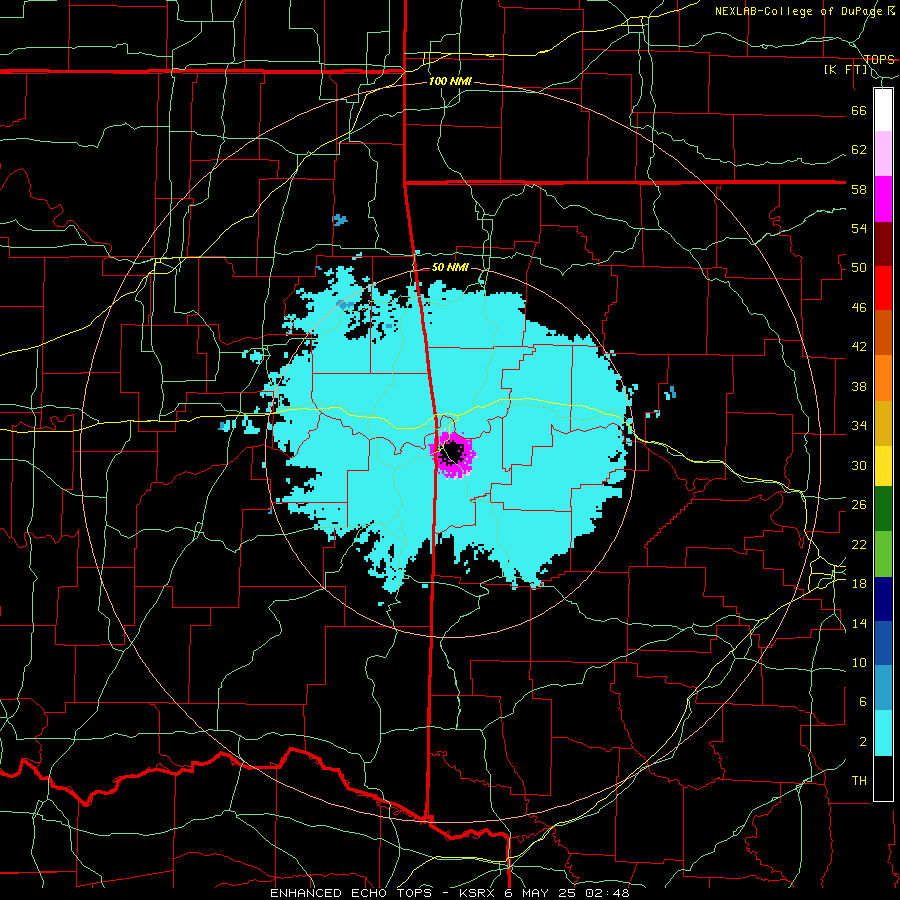Click the 'KSRX' station identifier

(x=479, y=893)
